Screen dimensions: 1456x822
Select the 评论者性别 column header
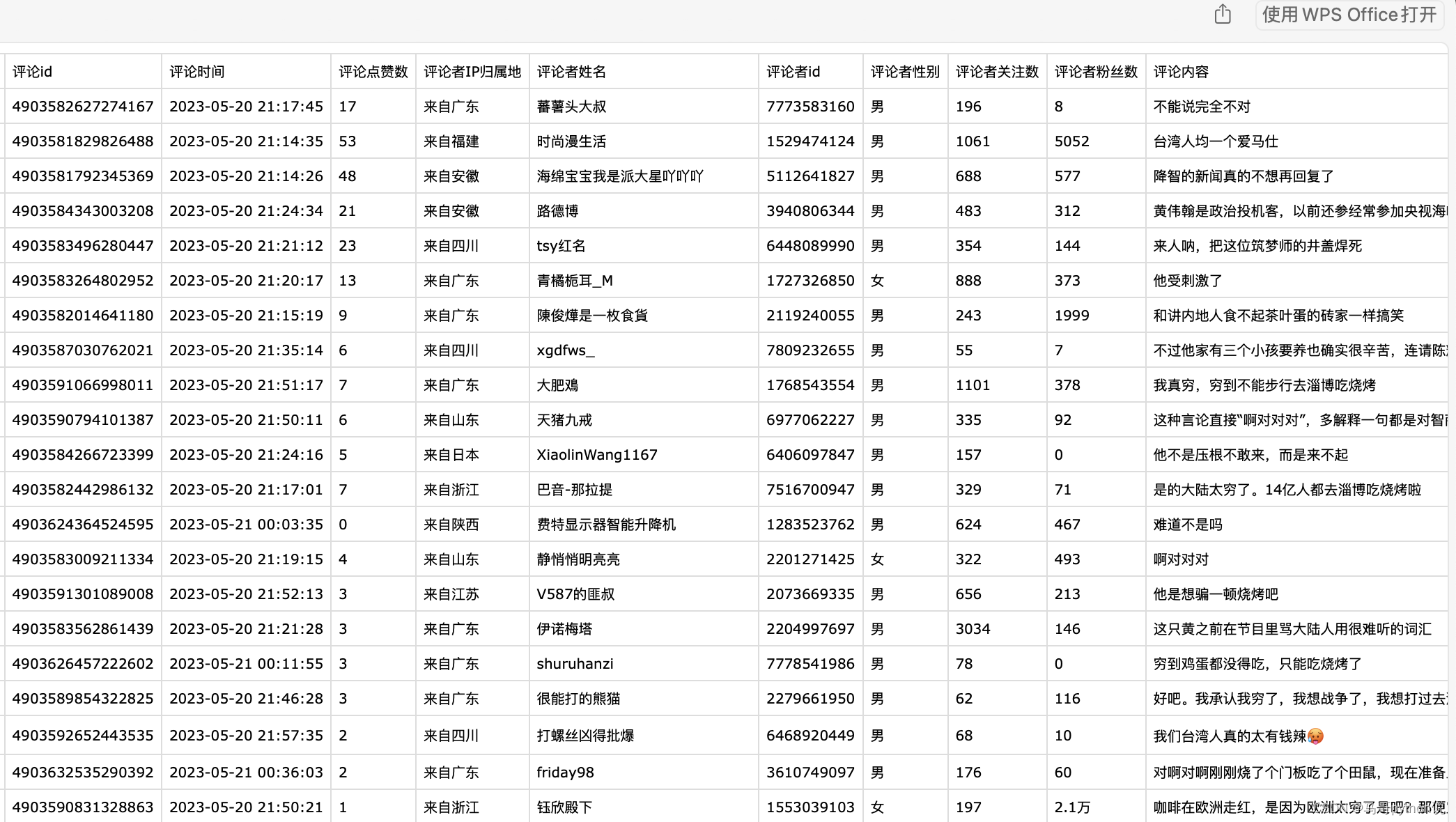(x=905, y=72)
